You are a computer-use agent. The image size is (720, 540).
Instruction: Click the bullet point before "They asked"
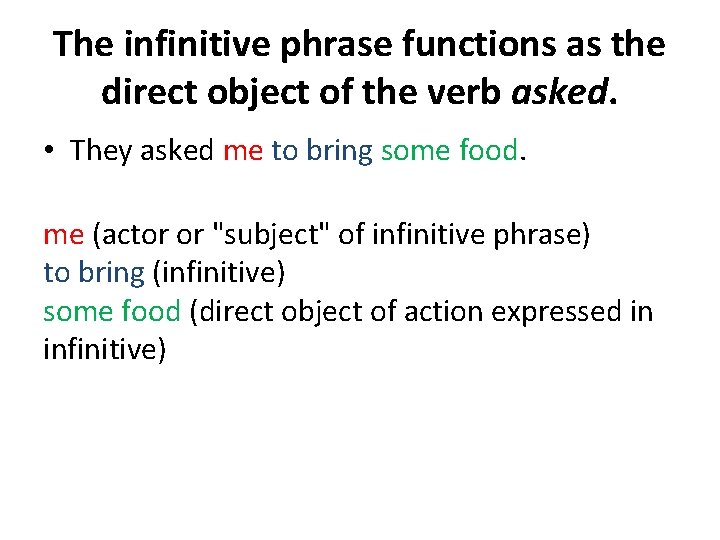tap(49, 152)
